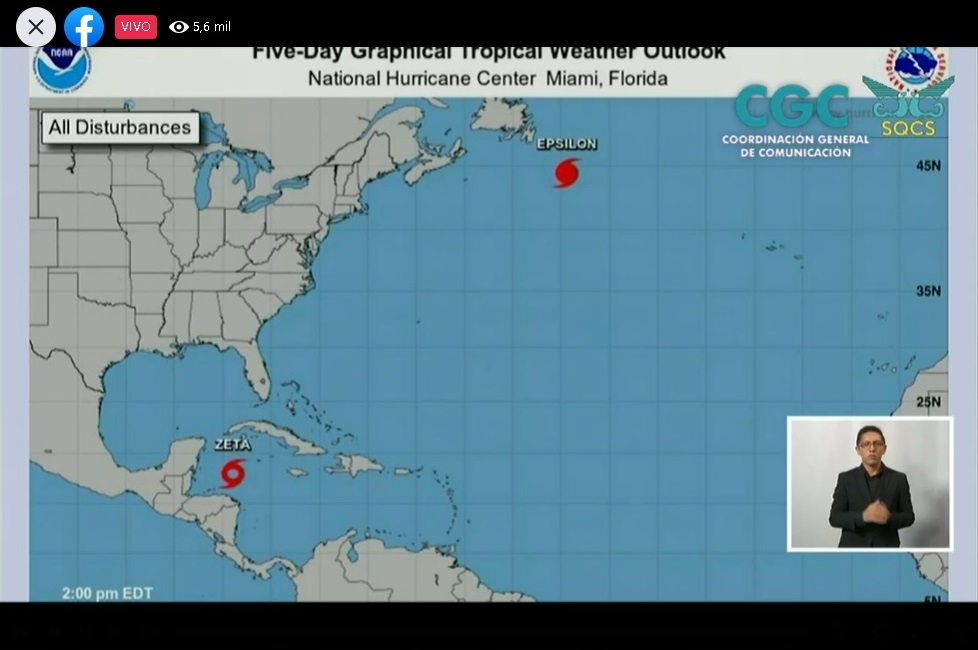Image resolution: width=978 pixels, height=650 pixels.
Task: Click the Facebook logo icon
Action: (84, 27)
